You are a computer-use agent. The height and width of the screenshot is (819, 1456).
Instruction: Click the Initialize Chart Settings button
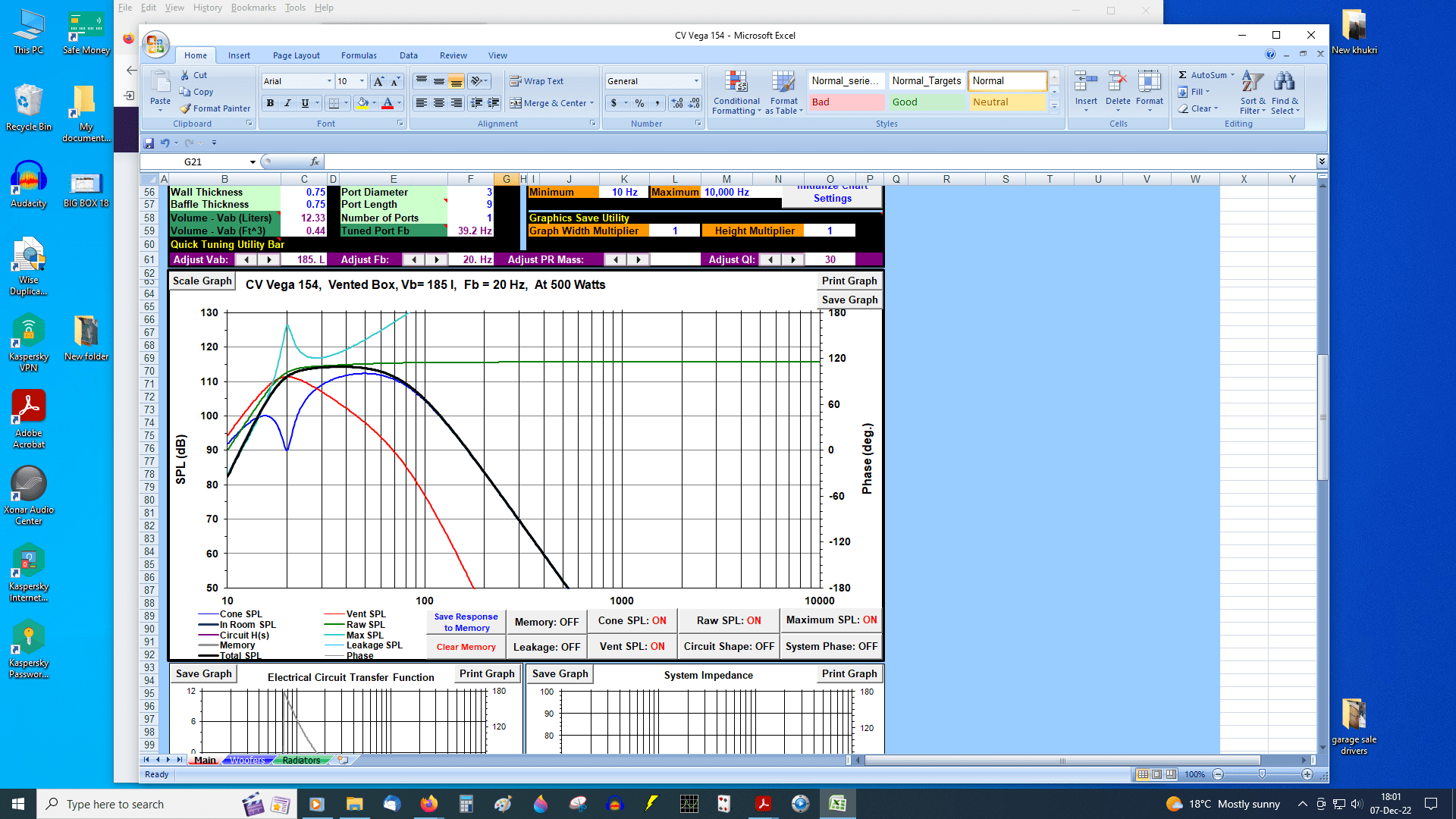tap(833, 196)
